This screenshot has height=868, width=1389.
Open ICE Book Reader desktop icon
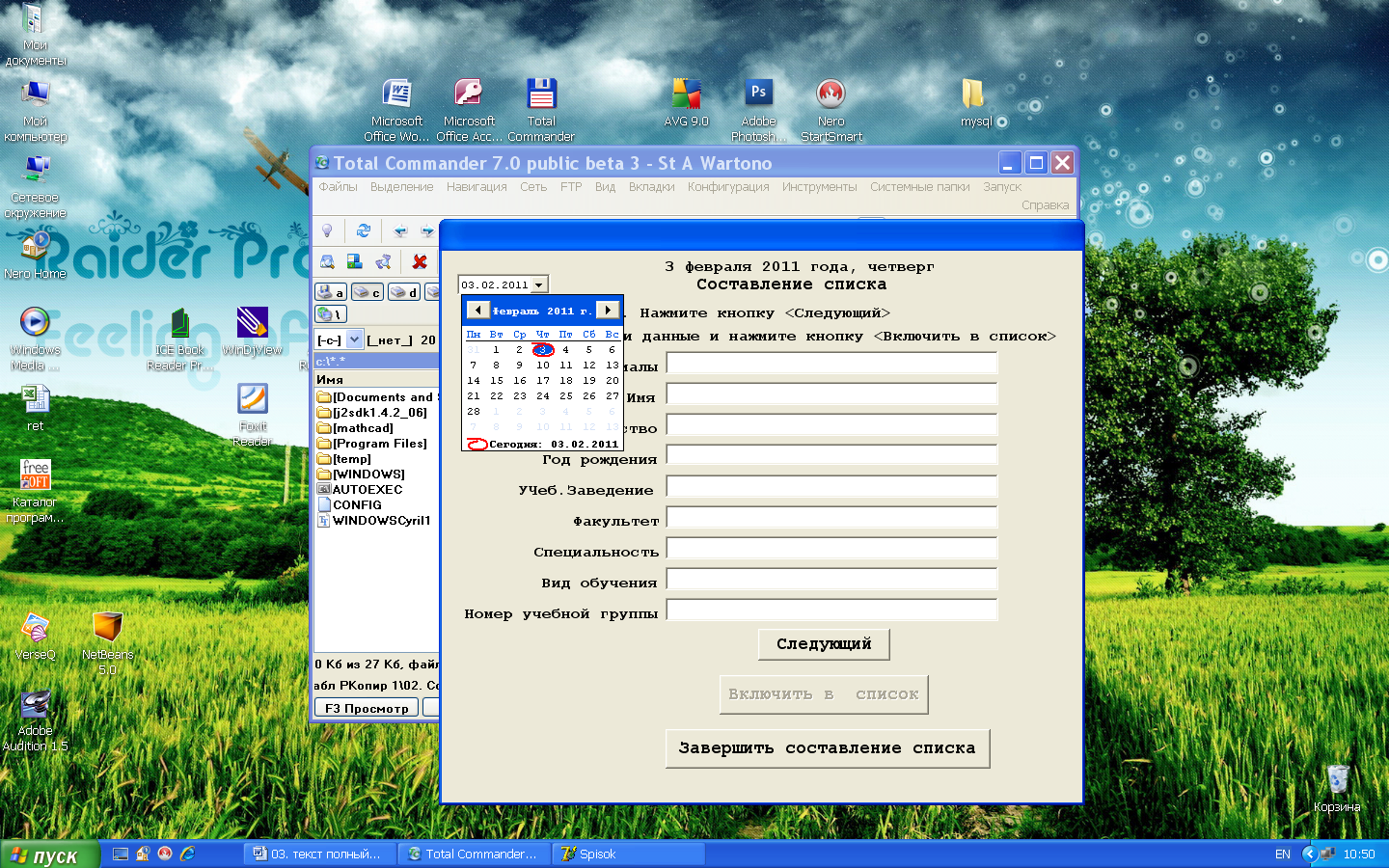179,339
